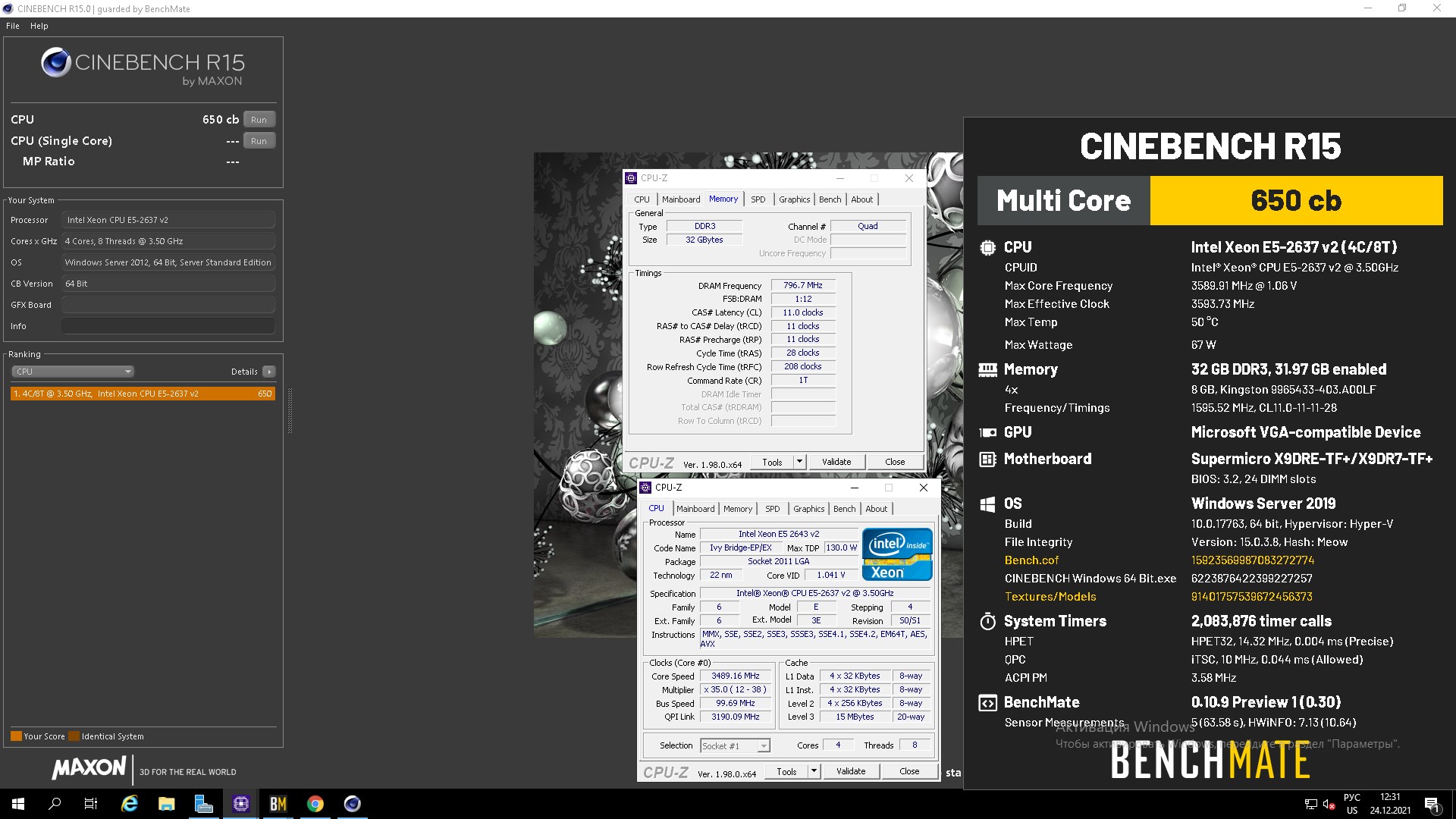Switch to SPD tab in upper CPU-Z
Image resolution: width=1456 pixels, height=819 pixels.
(758, 199)
